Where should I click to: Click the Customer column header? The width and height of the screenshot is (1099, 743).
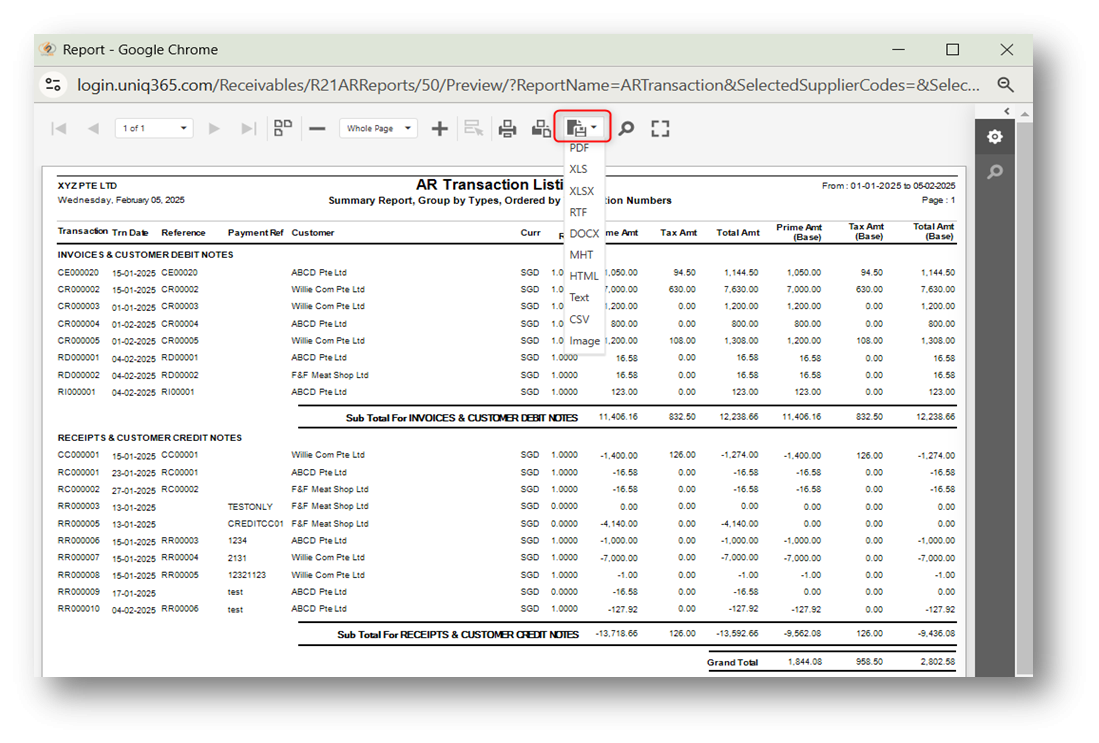click(x=313, y=233)
